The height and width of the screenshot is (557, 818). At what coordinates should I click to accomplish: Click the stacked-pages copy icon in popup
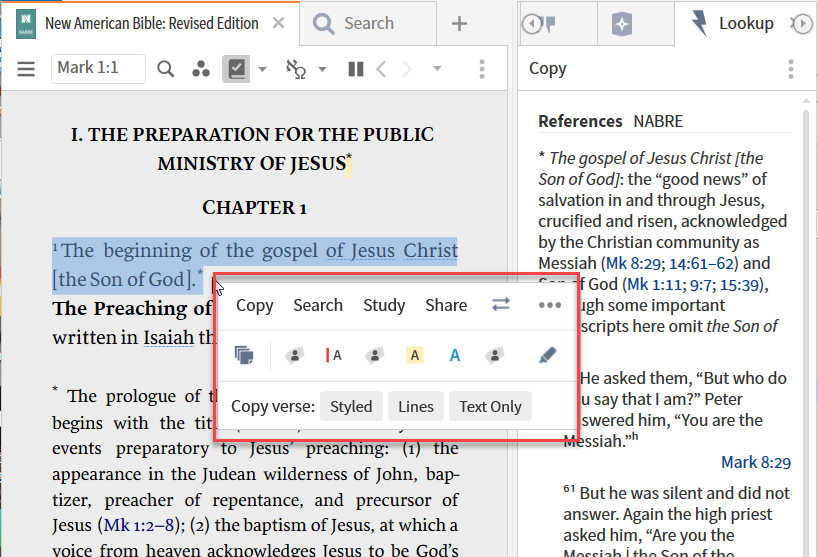tap(244, 356)
